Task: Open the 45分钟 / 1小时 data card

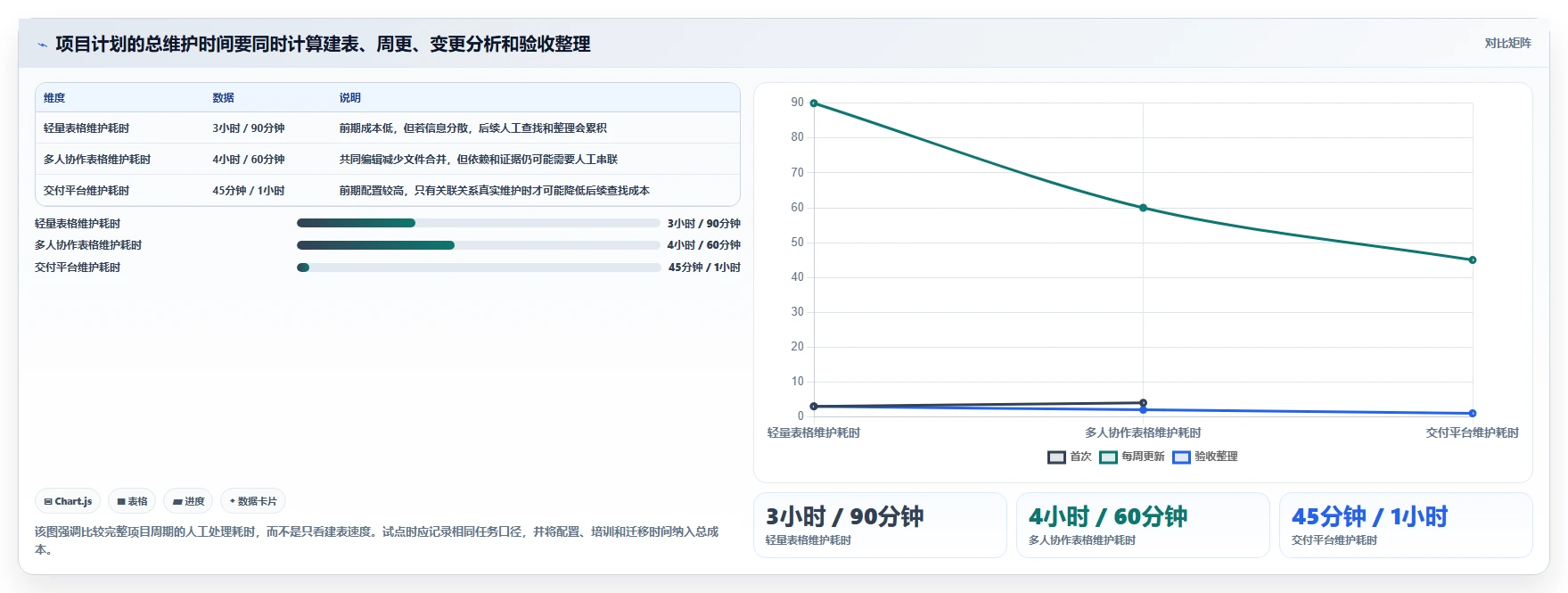Action: point(1406,525)
